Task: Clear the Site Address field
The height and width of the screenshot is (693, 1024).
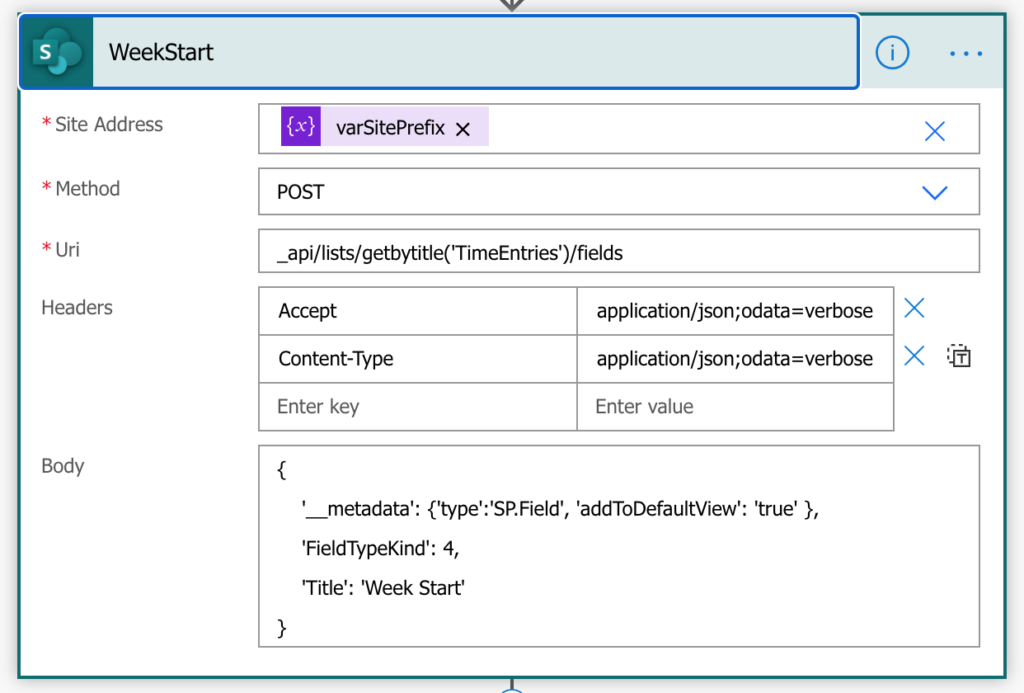Action: click(934, 131)
